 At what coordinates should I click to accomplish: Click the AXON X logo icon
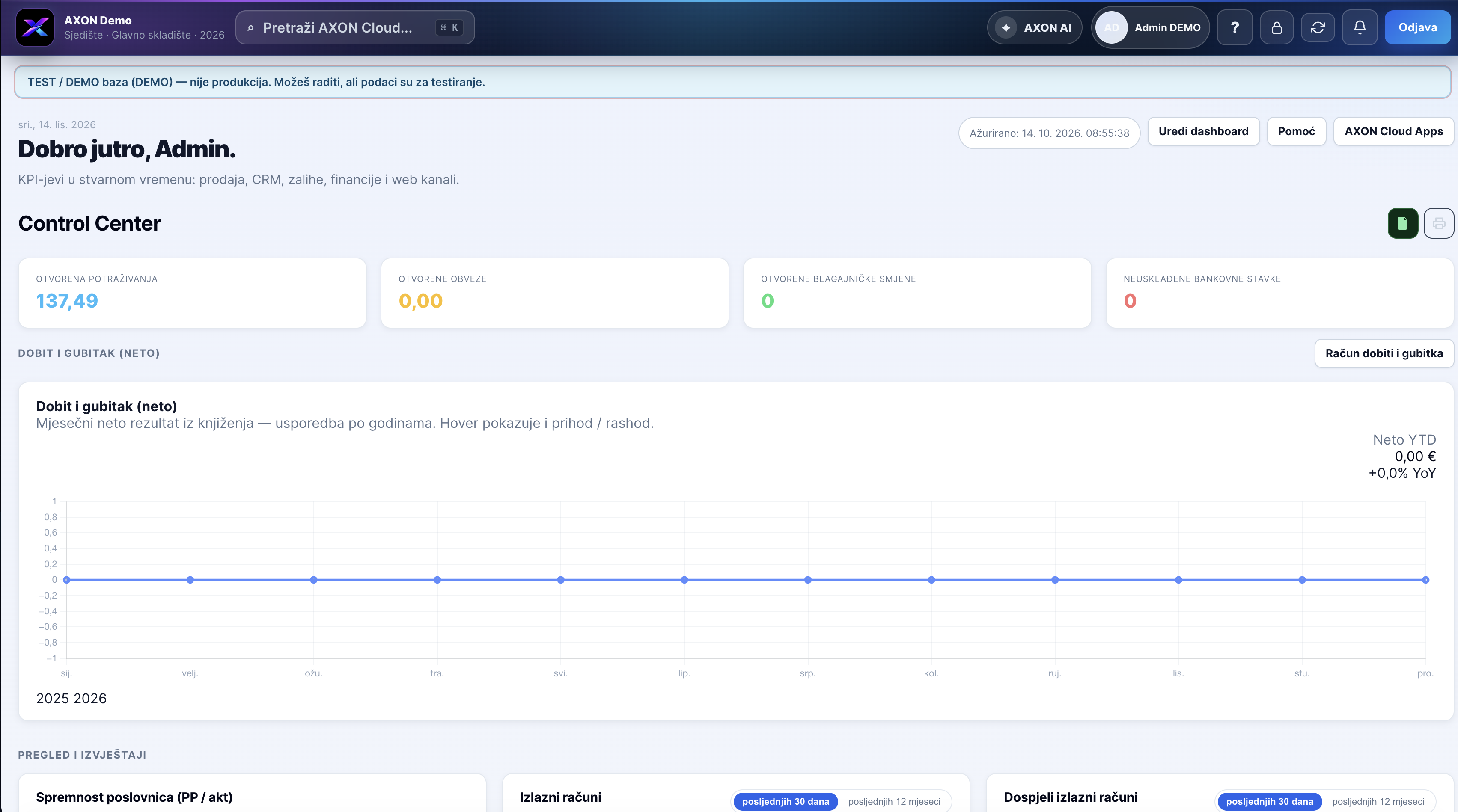coord(35,27)
